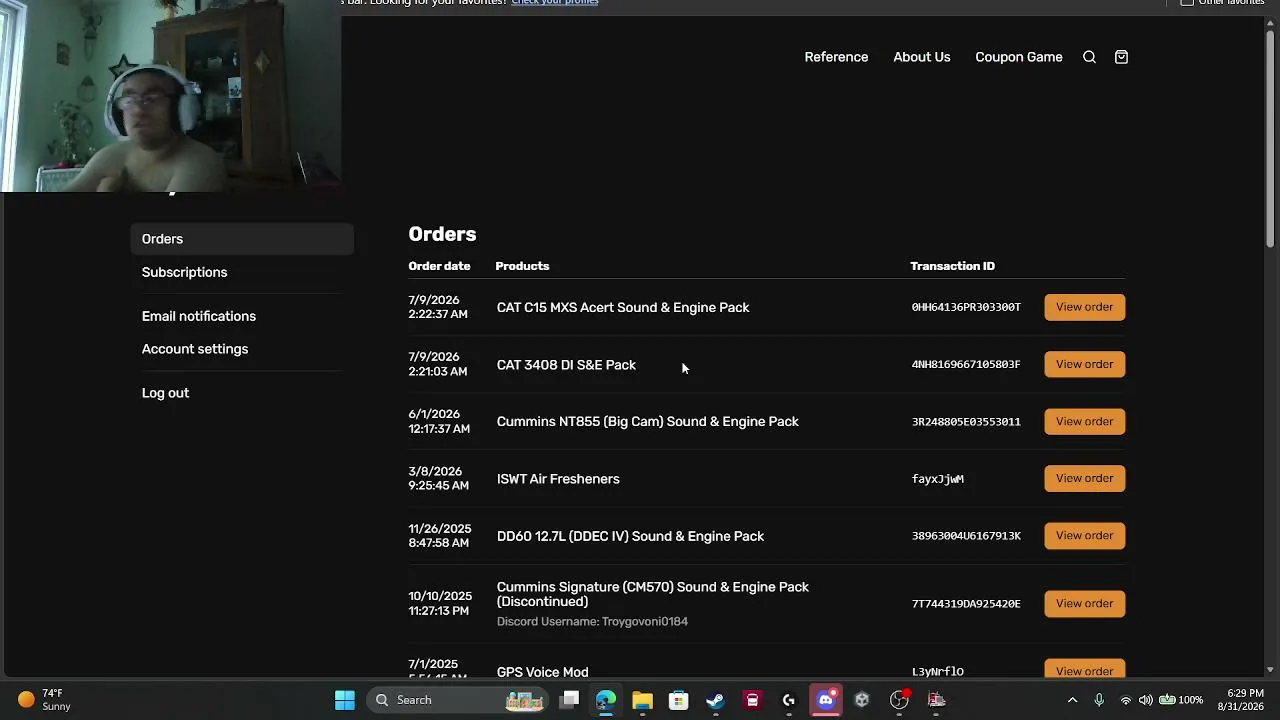Screen dimensions: 1280x720
Task: Open the clock and date flyout
Action: click(1240, 700)
